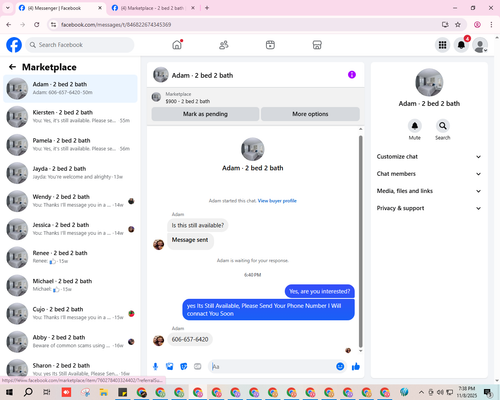Image resolution: width=500 pixels, height=400 pixels.
Task: Open the Menu grid icon
Action: coord(442,45)
